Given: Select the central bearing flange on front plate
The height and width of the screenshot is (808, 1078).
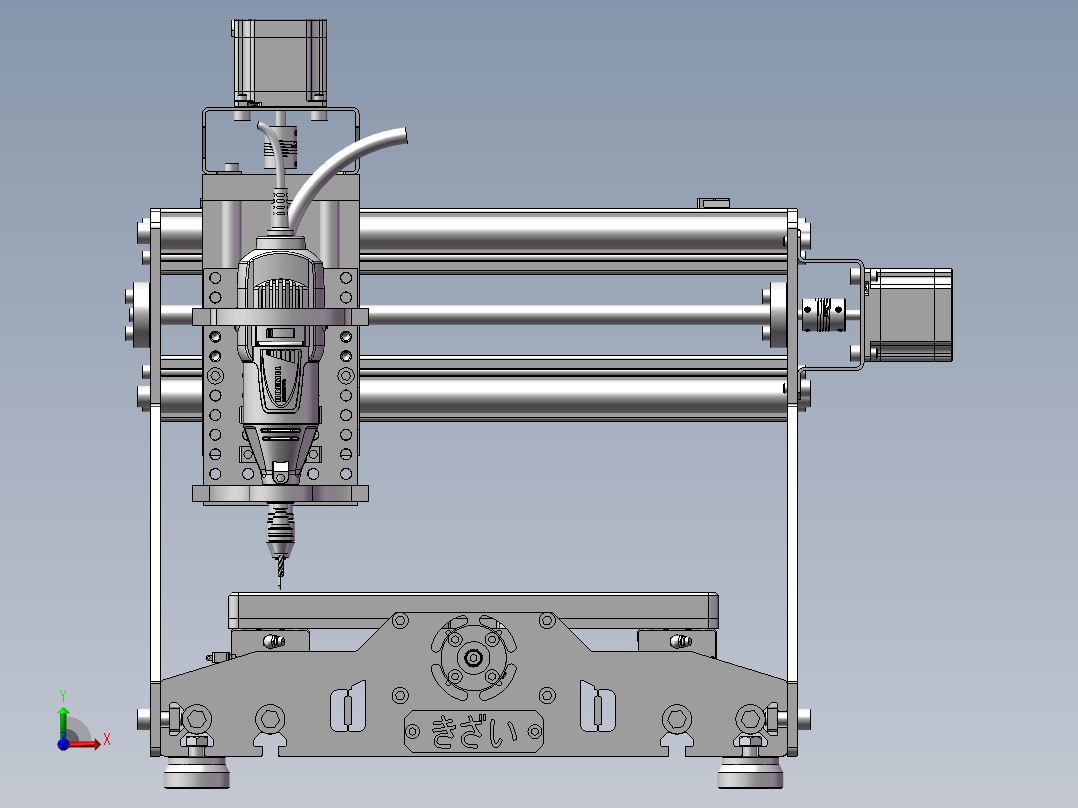Looking at the screenshot, I should point(473,658).
